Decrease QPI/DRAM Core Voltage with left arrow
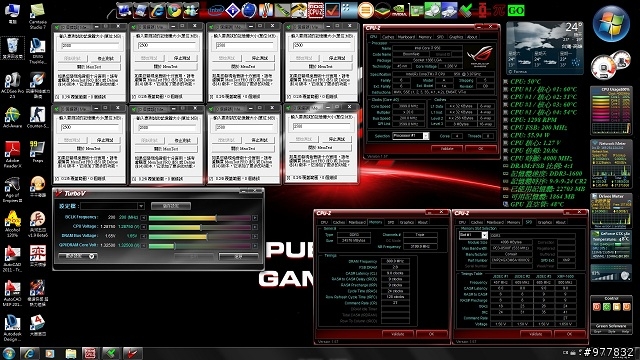Screen dimensions: 640x360 pyautogui.click(x=143, y=246)
